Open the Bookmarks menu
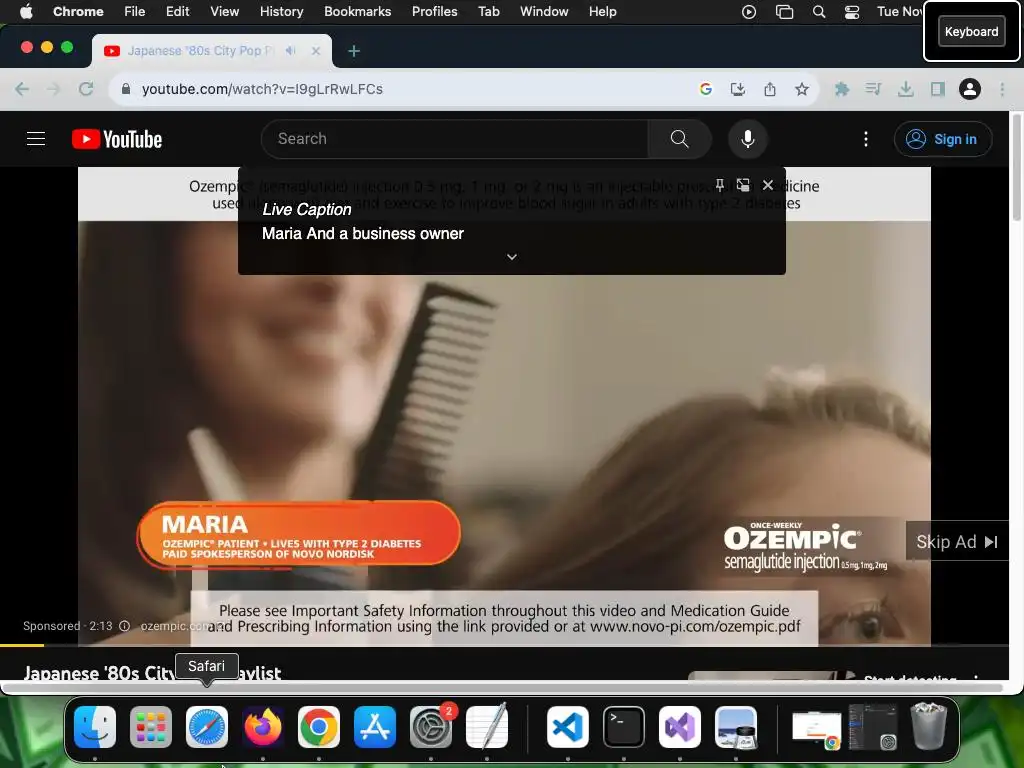This screenshot has width=1024, height=768. coord(357,12)
